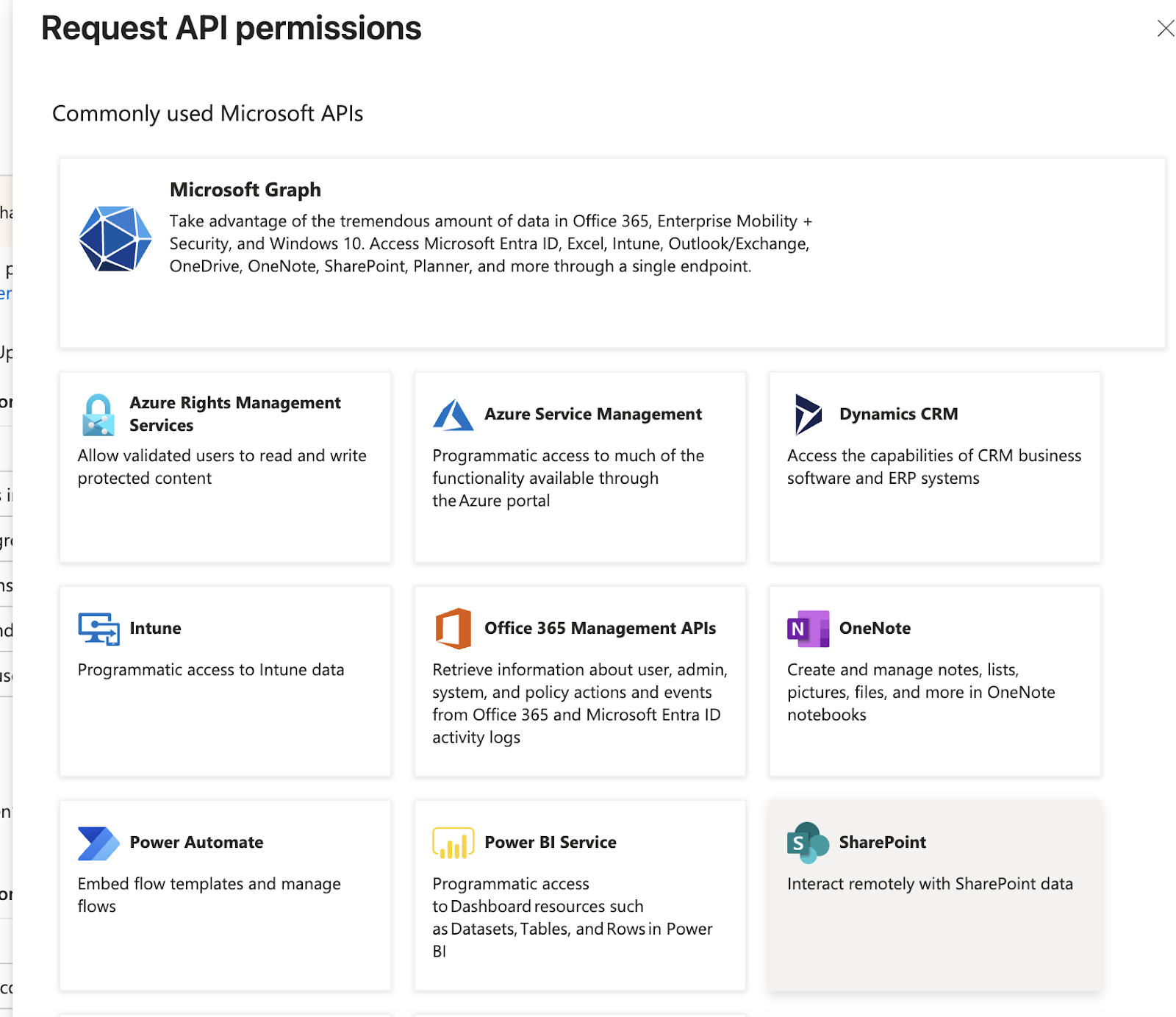
Task: Click the Power BI yellow chart icon
Action: 453,843
